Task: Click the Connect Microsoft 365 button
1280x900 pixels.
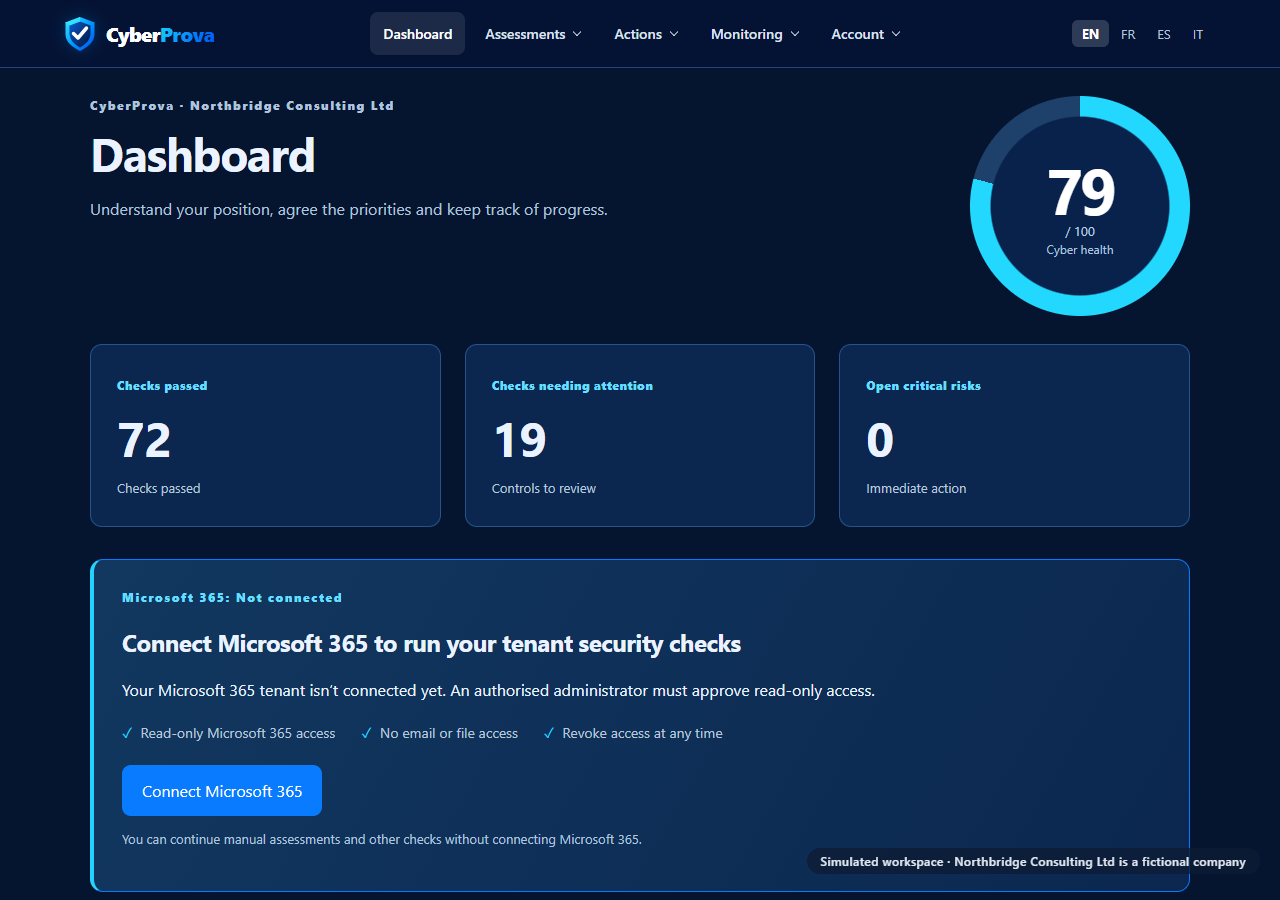Action: 222,791
